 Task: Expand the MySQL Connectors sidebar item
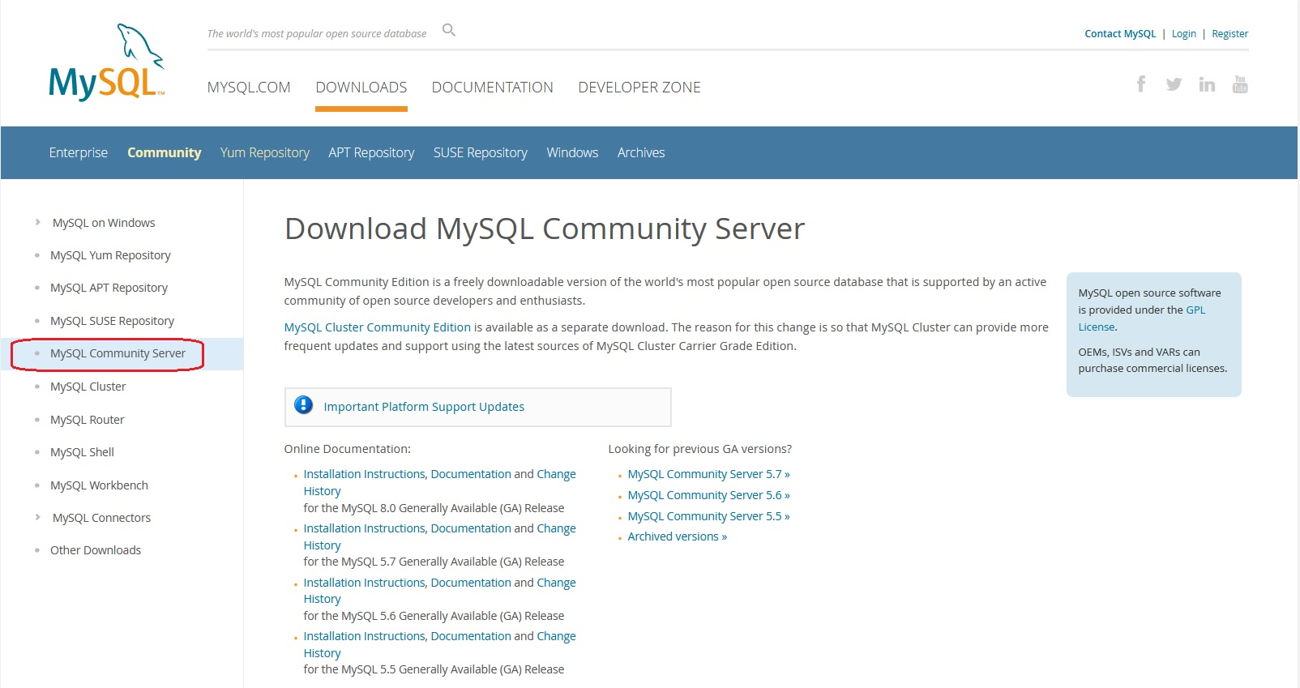click(x=38, y=518)
